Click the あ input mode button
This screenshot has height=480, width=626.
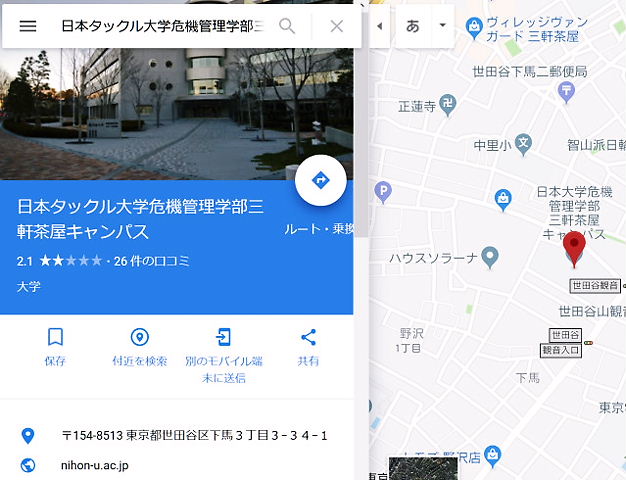[413, 26]
